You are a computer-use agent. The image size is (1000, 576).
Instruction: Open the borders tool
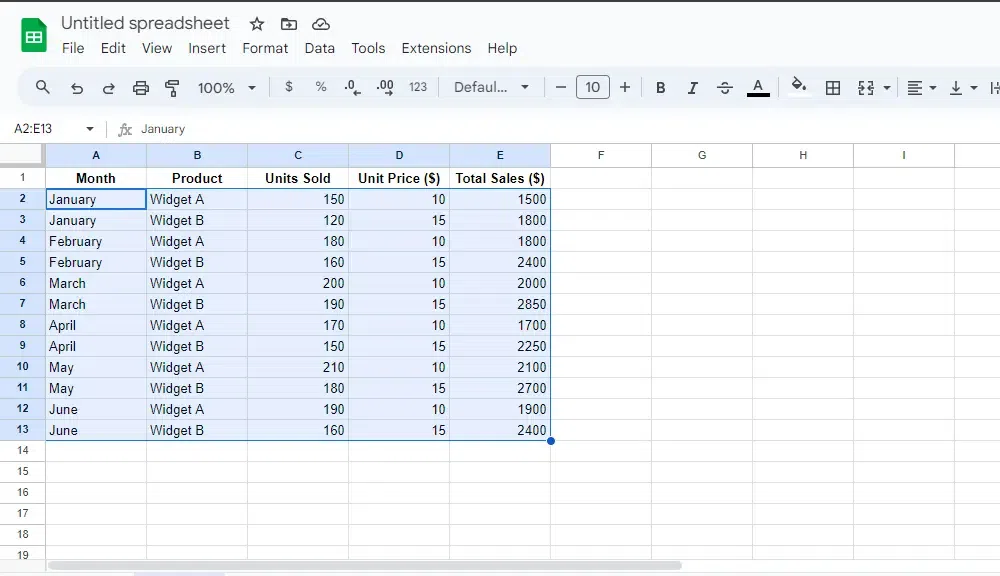[832, 88]
